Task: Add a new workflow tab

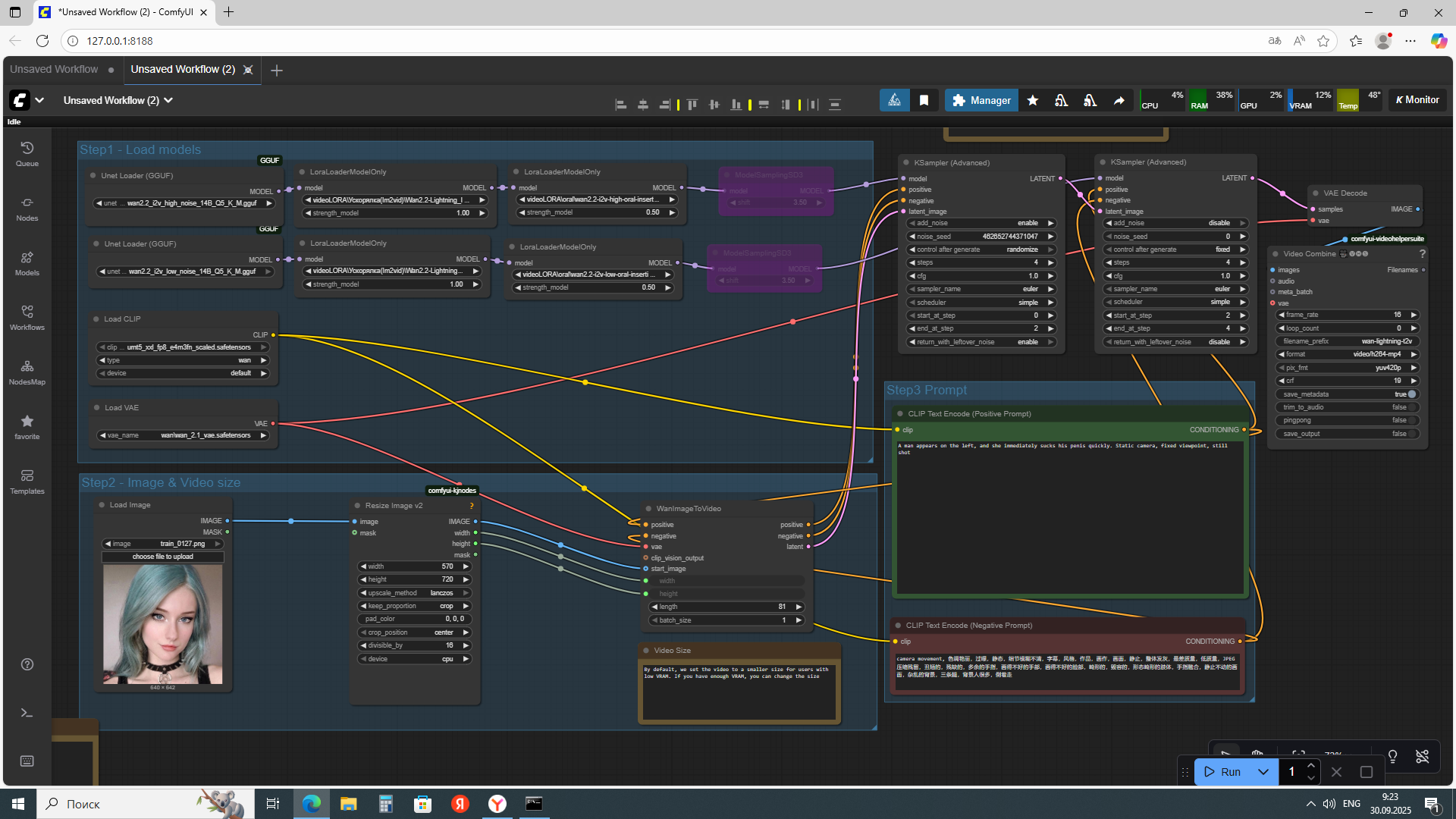Action: click(x=277, y=71)
